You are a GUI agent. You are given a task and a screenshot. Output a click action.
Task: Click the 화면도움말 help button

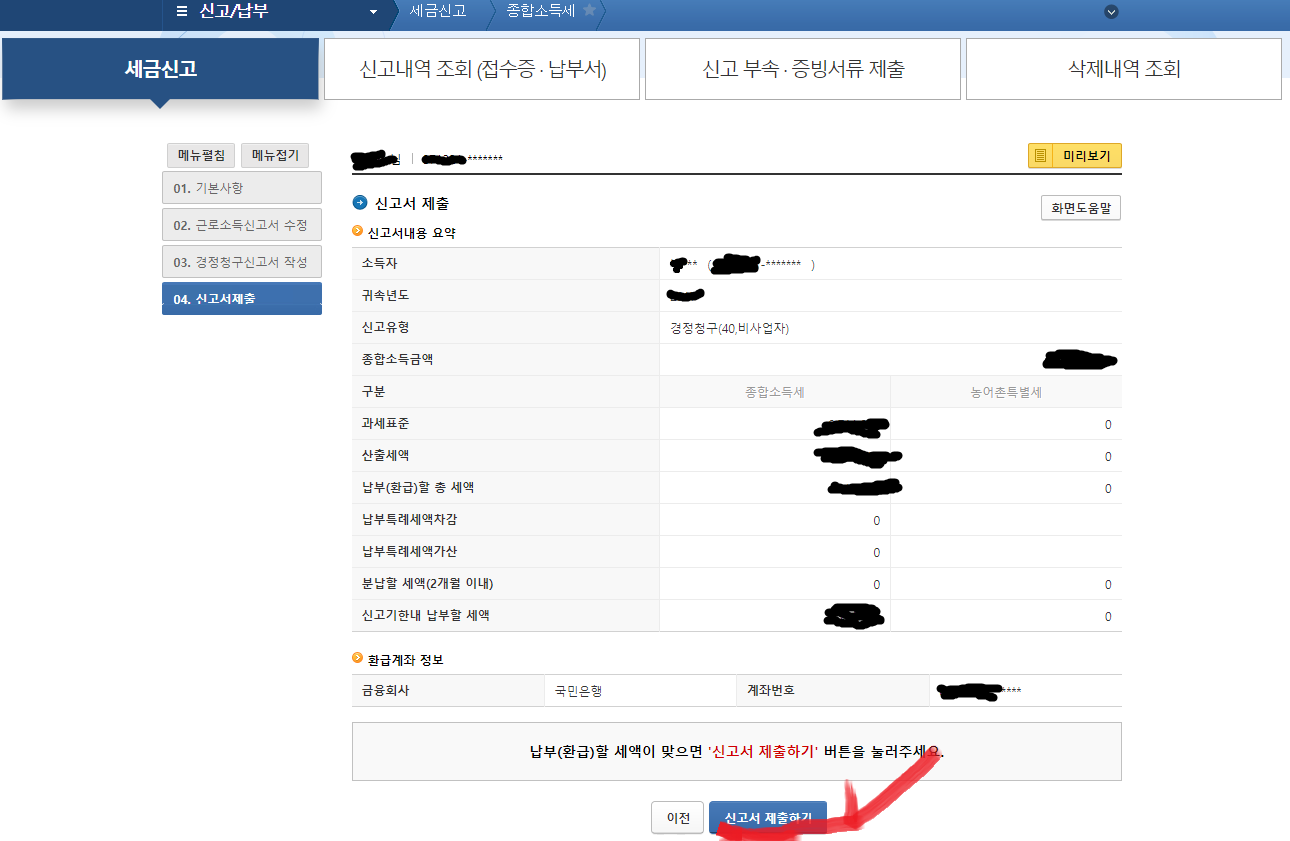1080,207
